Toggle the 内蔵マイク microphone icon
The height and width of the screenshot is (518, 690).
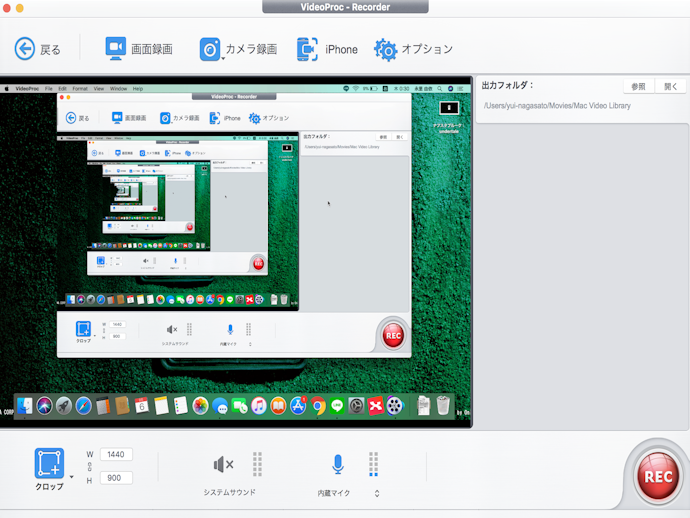pyautogui.click(x=338, y=465)
